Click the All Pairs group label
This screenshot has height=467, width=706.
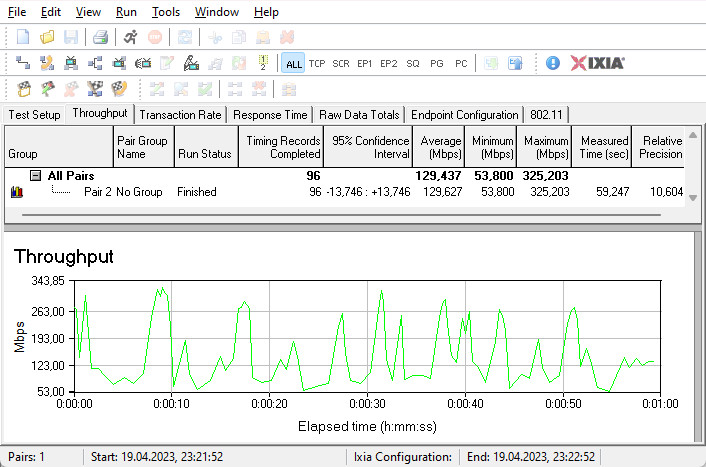[x=71, y=176]
